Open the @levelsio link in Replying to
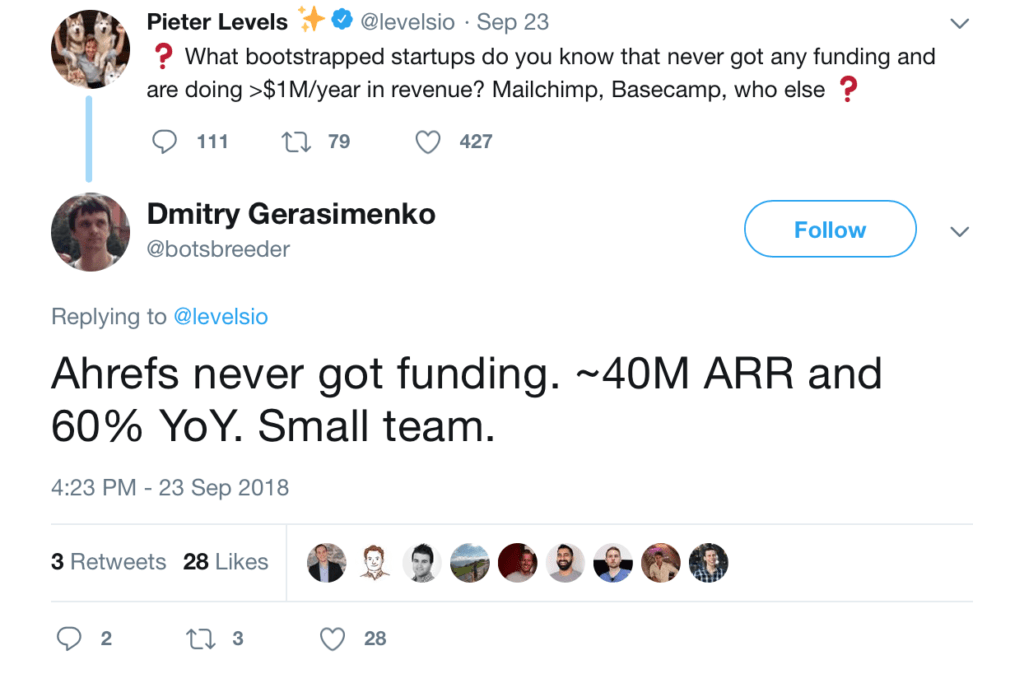This screenshot has width=1024, height=683. click(221, 317)
